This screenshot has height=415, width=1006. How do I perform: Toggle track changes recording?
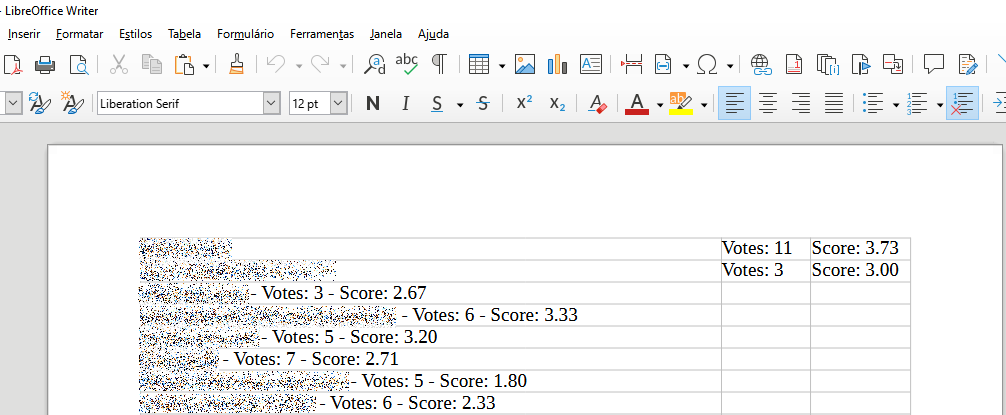968,64
